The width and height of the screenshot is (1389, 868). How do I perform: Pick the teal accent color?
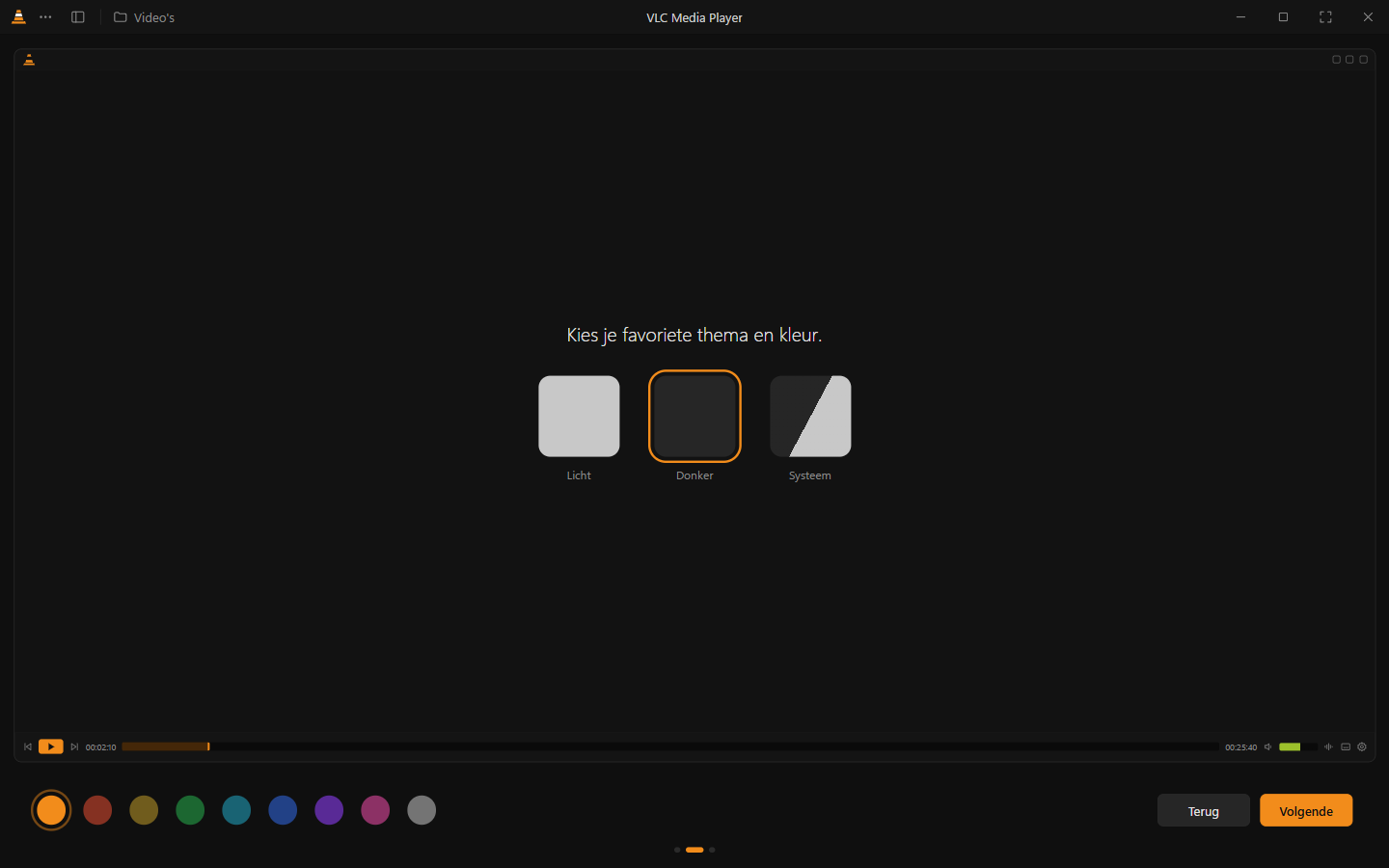click(x=236, y=810)
